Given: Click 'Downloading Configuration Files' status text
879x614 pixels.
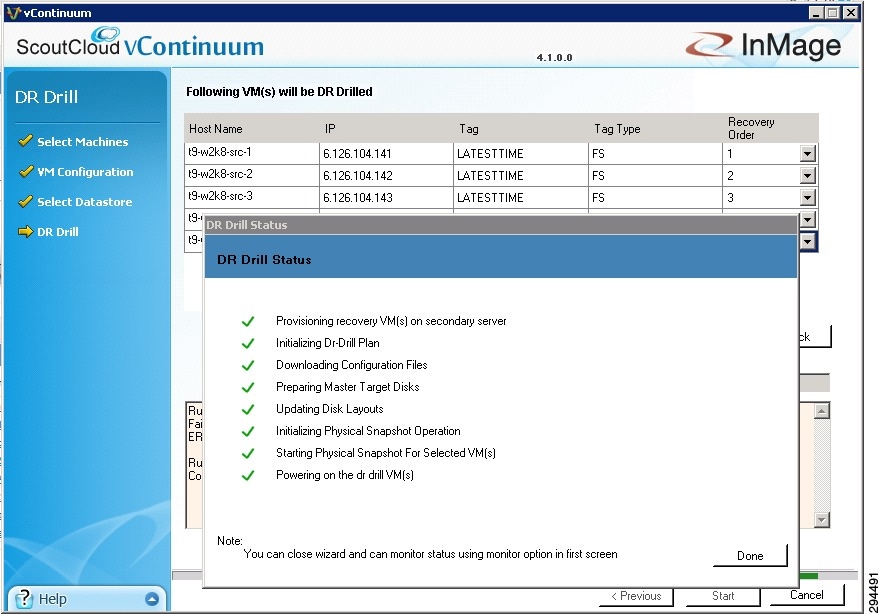Looking at the screenshot, I should (351, 364).
